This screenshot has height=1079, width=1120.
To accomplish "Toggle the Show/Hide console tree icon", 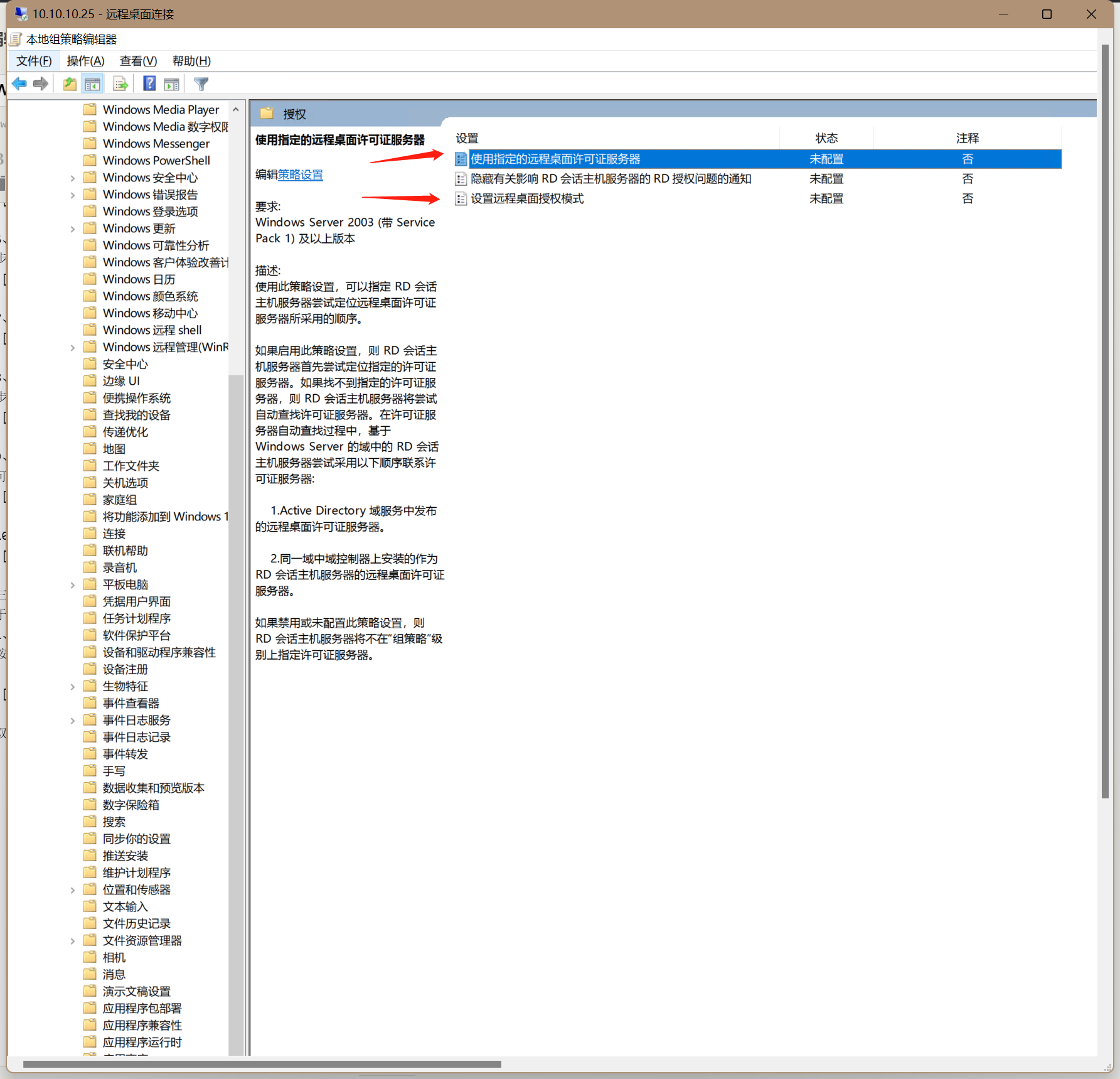I will point(92,83).
